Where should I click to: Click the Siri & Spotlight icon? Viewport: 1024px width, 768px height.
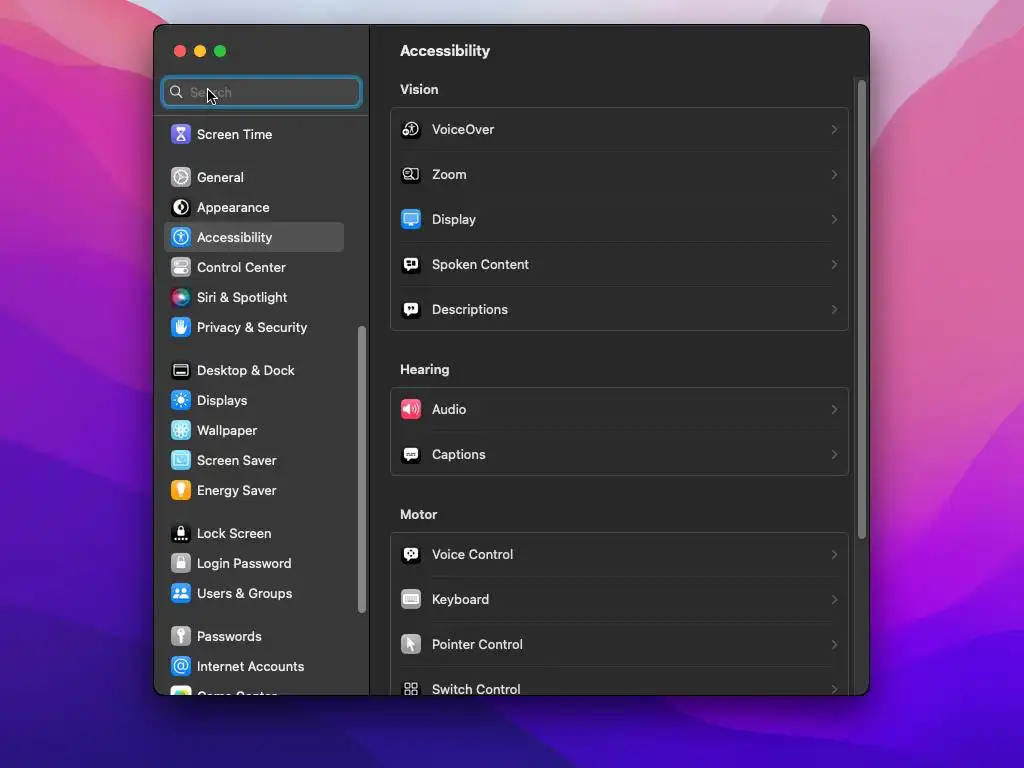click(x=181, y=297)
